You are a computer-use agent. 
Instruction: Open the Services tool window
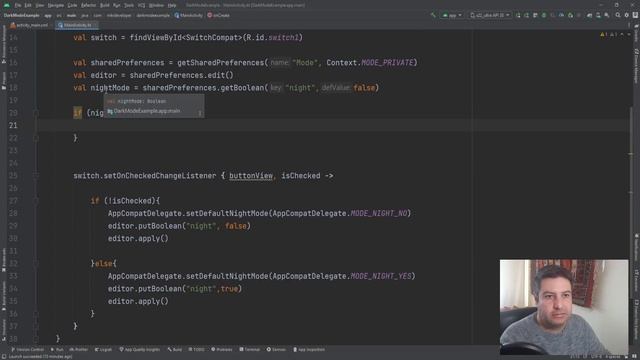(x=276, y=349)
